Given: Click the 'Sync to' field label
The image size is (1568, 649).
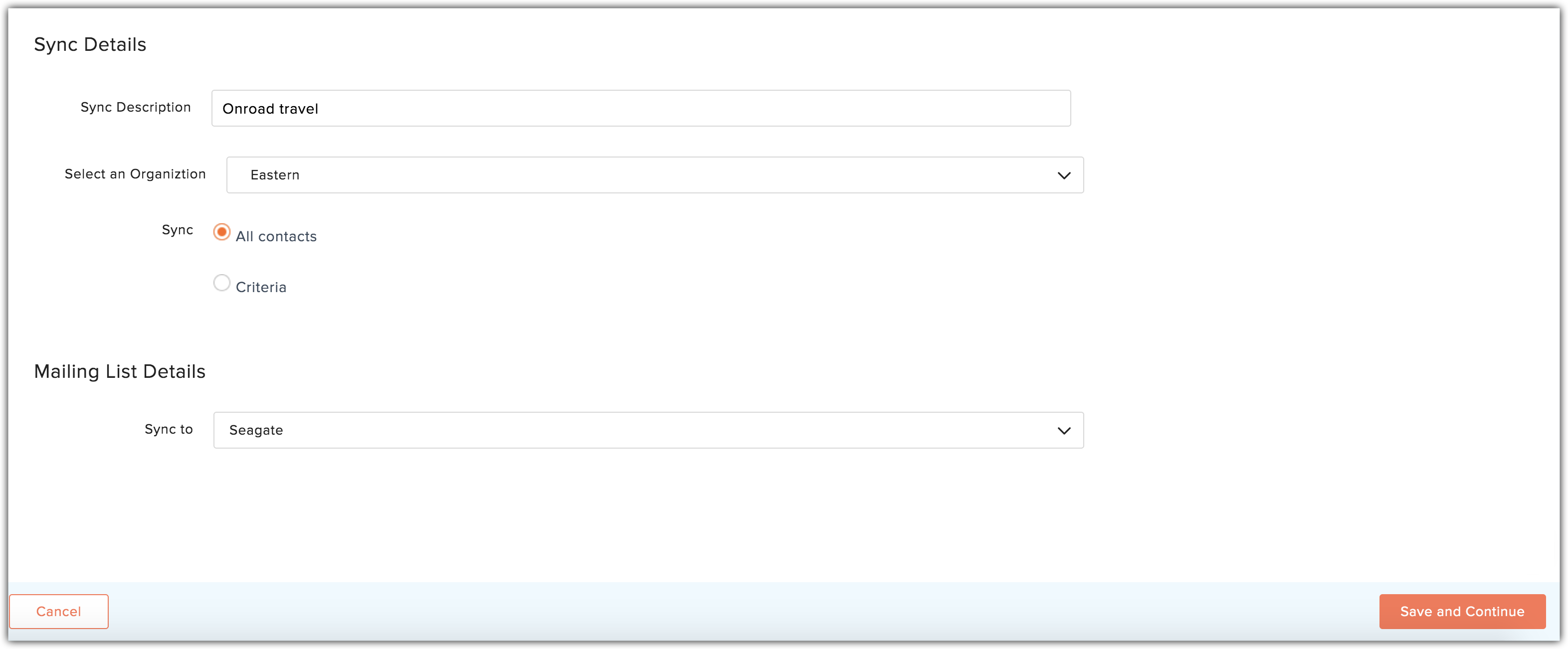Looking at the screenshot, I should [169, 429].
